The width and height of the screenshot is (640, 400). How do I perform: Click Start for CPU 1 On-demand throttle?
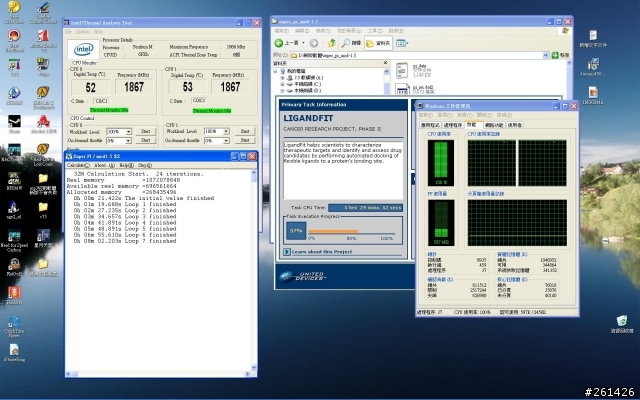(x=245, y=140)
